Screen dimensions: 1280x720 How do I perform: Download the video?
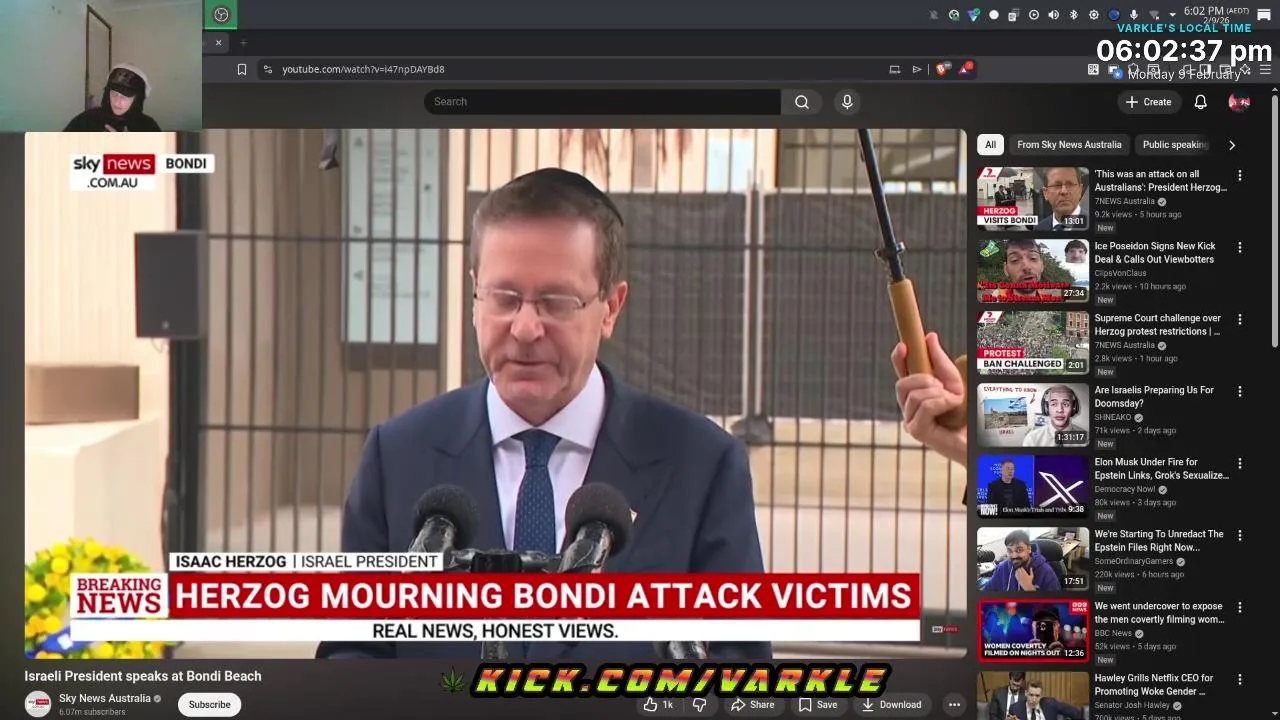[x=891, y=705]
